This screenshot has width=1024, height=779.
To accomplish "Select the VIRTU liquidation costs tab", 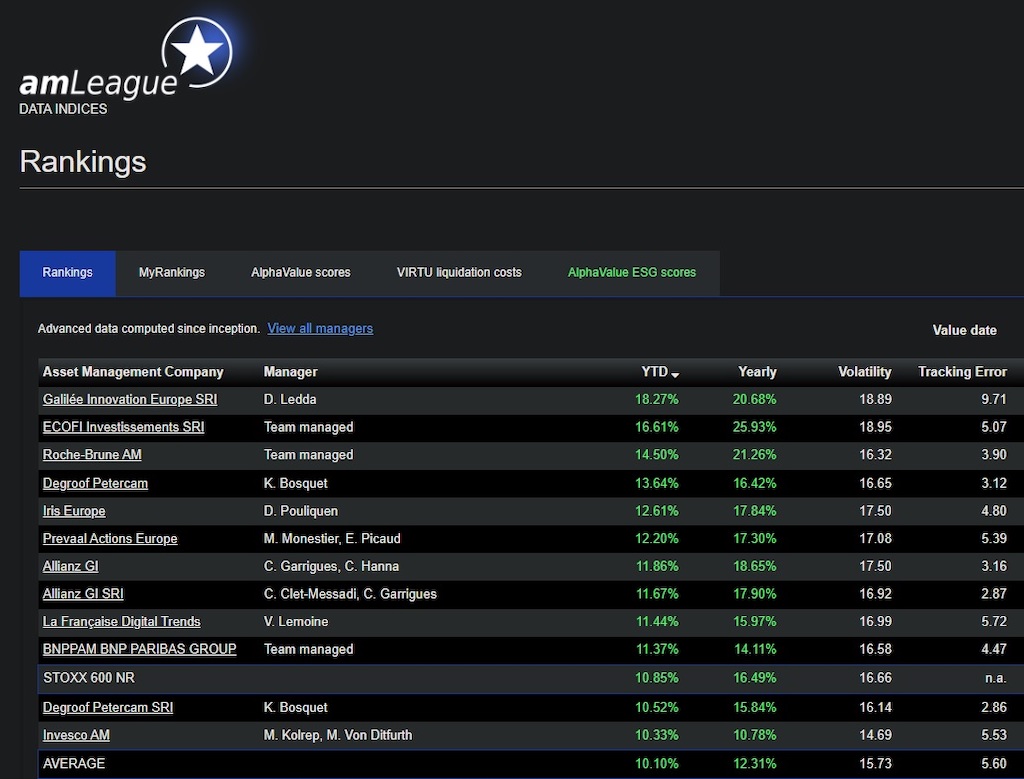I will pos(459,273).
